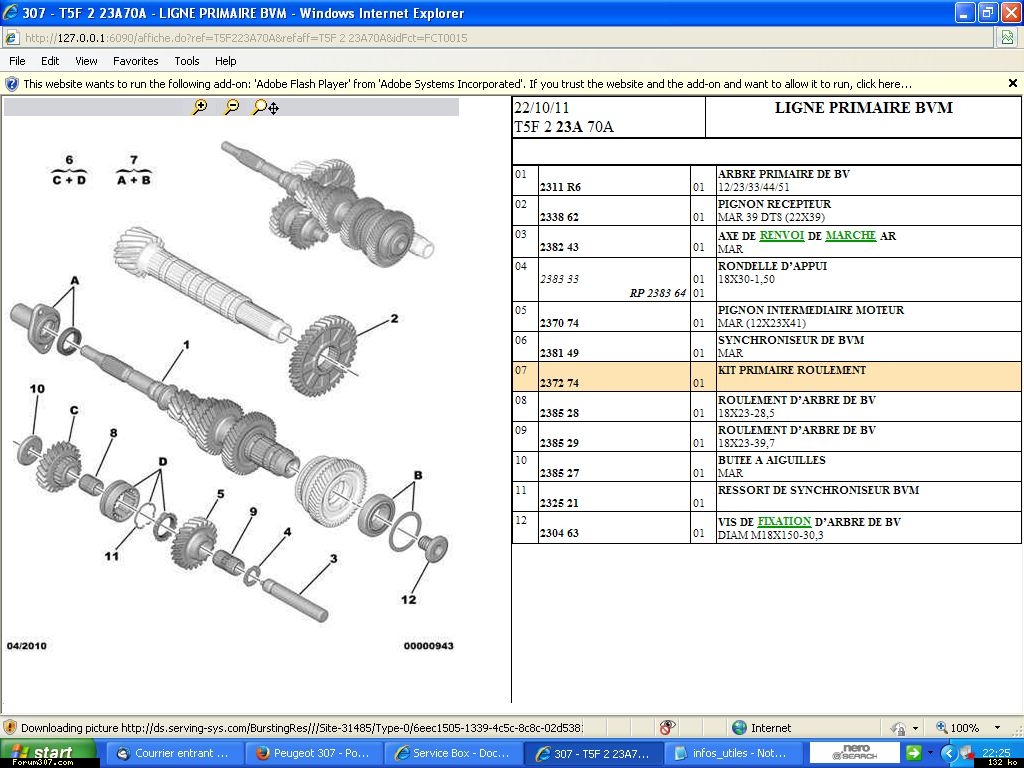Viewport: 1024px width, 768px height.
Task: Click part number 2325 21
Action: [x=559, y=504]
